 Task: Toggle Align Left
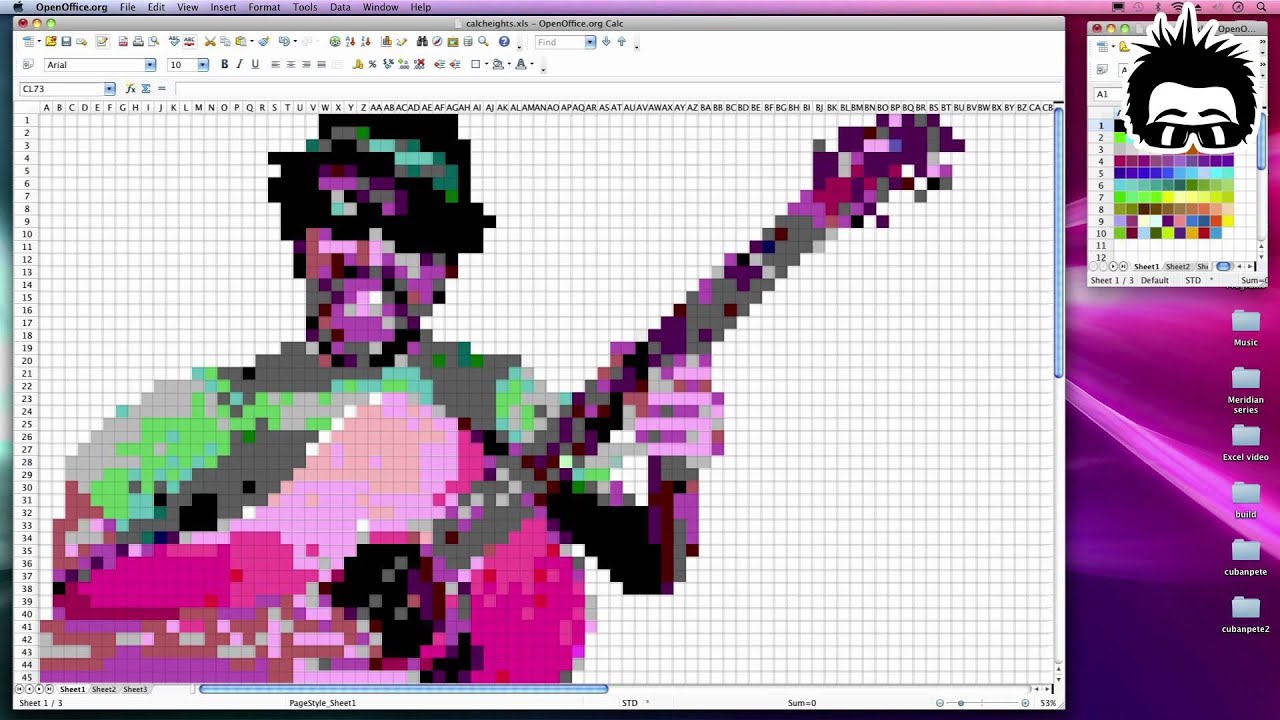(x=275, y=64)
